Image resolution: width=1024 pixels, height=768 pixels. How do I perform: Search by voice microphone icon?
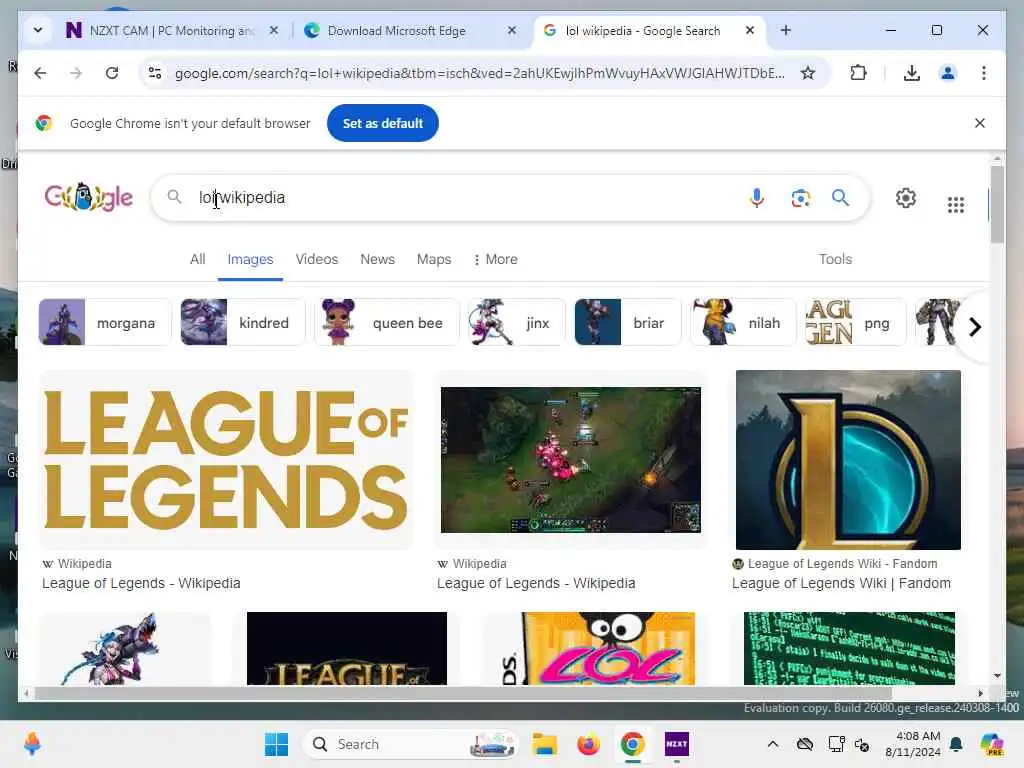757,197
